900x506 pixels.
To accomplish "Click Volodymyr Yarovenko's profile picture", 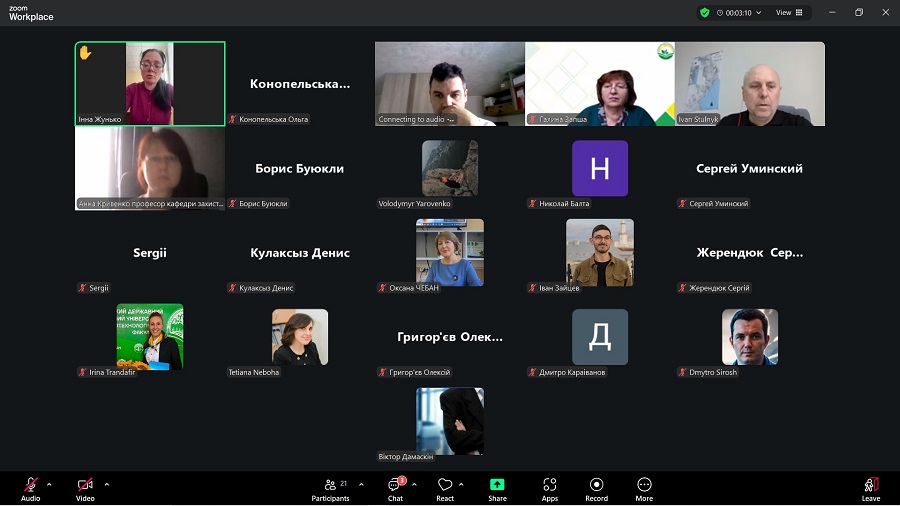I will 450,168.
